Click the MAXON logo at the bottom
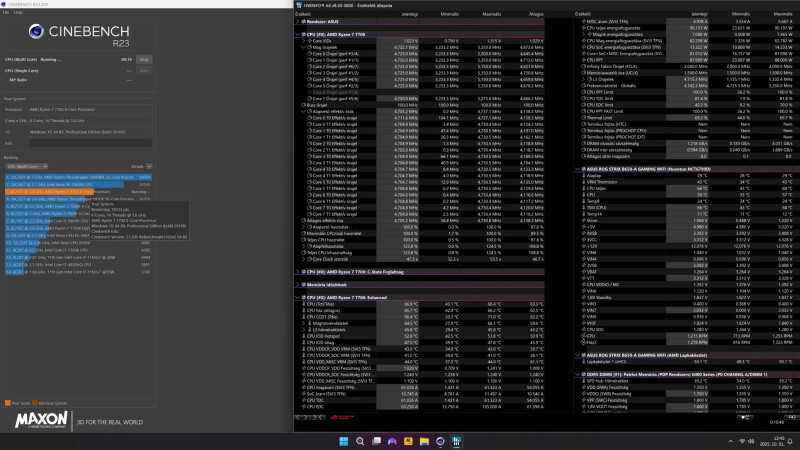The image size is (800, 450). [x=41, y=421]
